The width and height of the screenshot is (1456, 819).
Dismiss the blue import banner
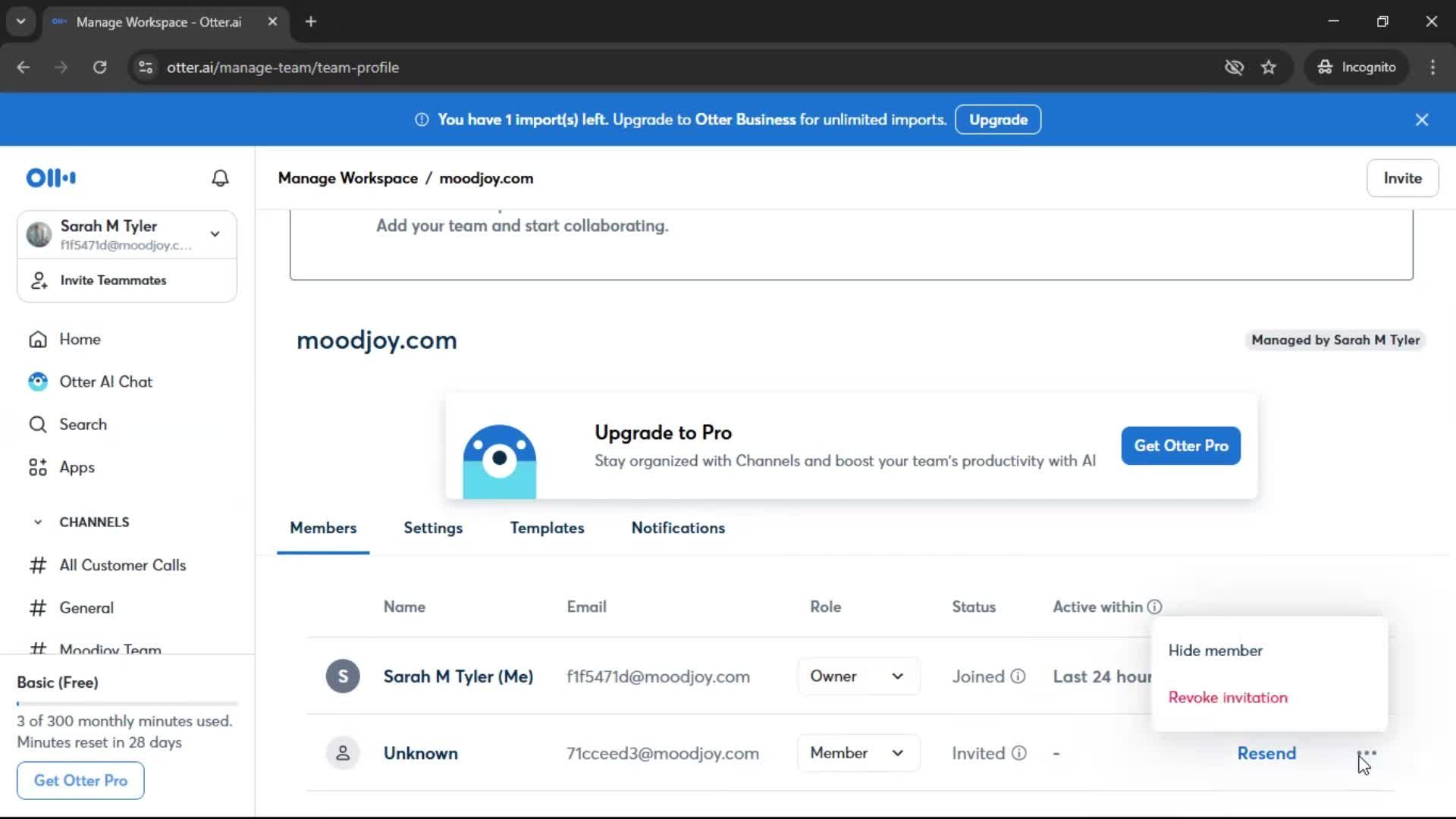click(1422, 120)
